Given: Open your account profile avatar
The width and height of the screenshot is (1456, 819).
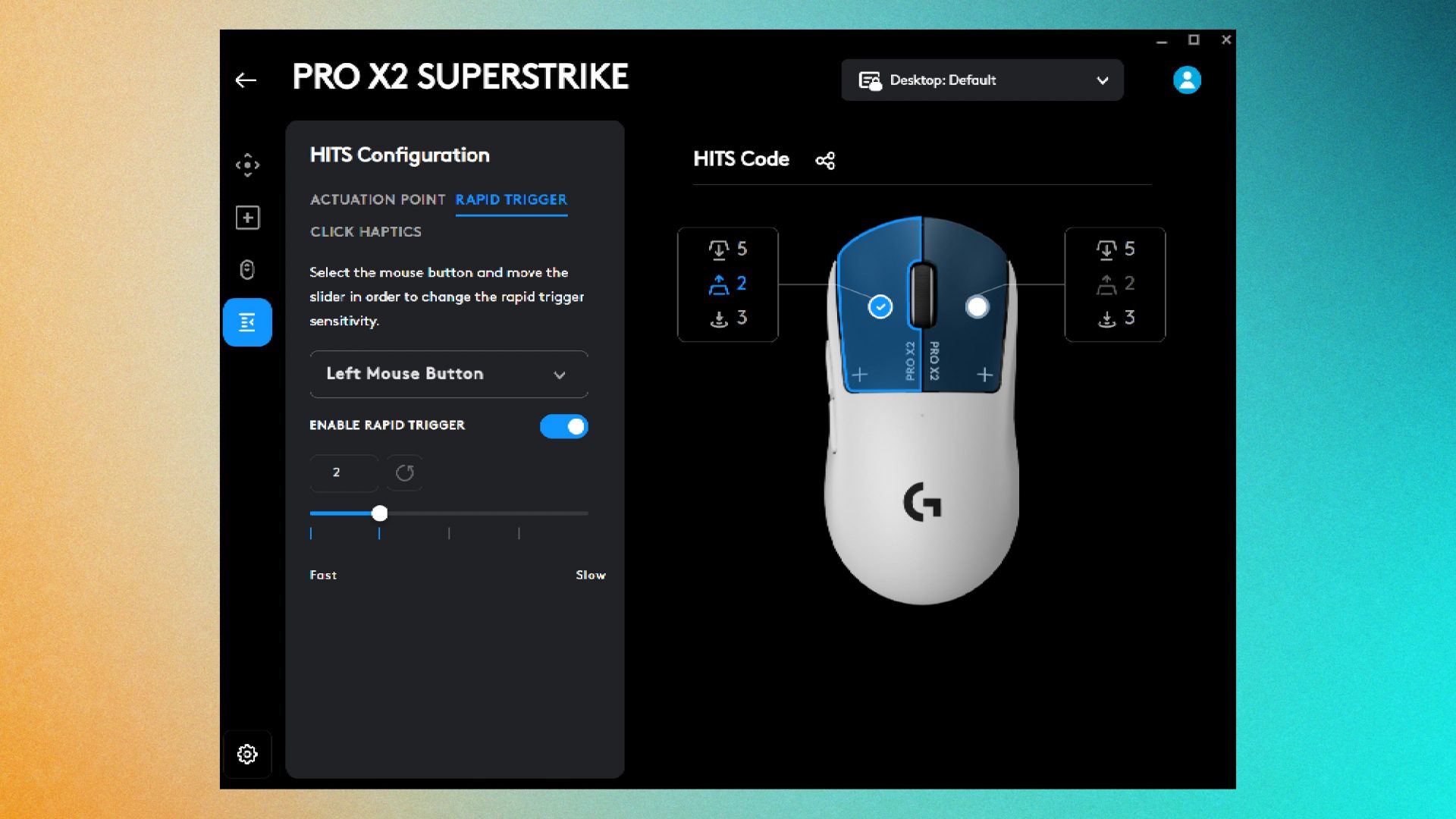Looking at the screenshot, I should pyautogui.click(x=1187, y=79).
